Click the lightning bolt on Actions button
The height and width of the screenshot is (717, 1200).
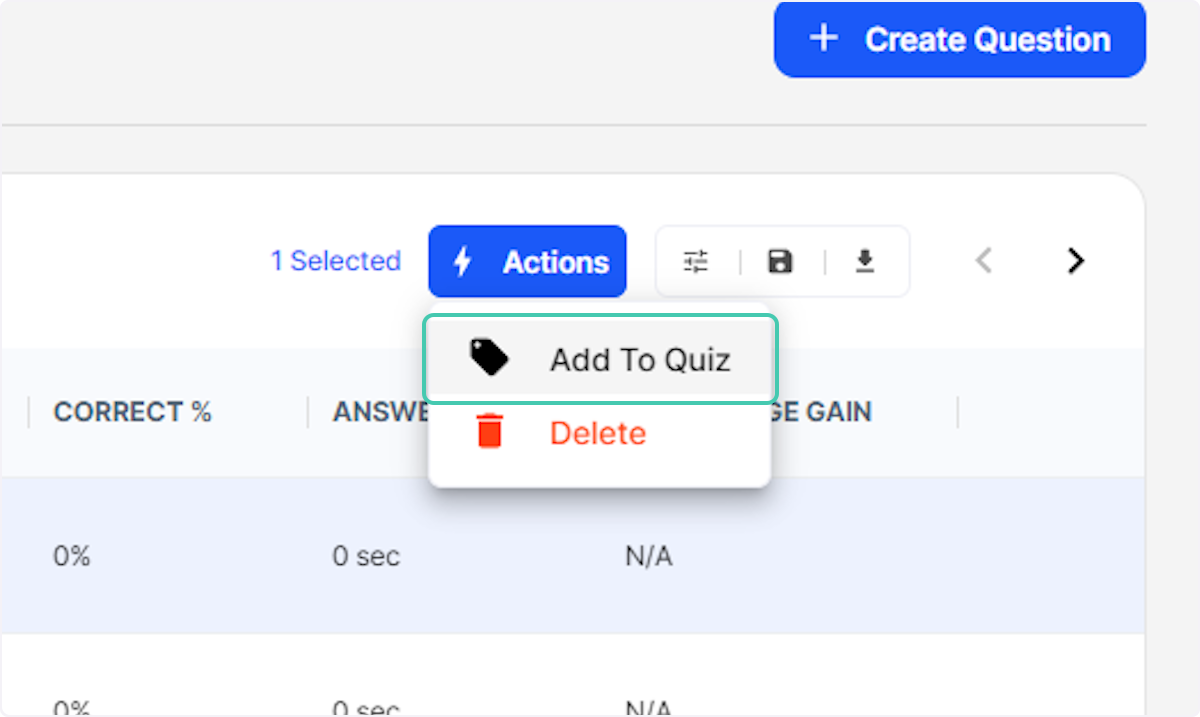click(462, 261)
